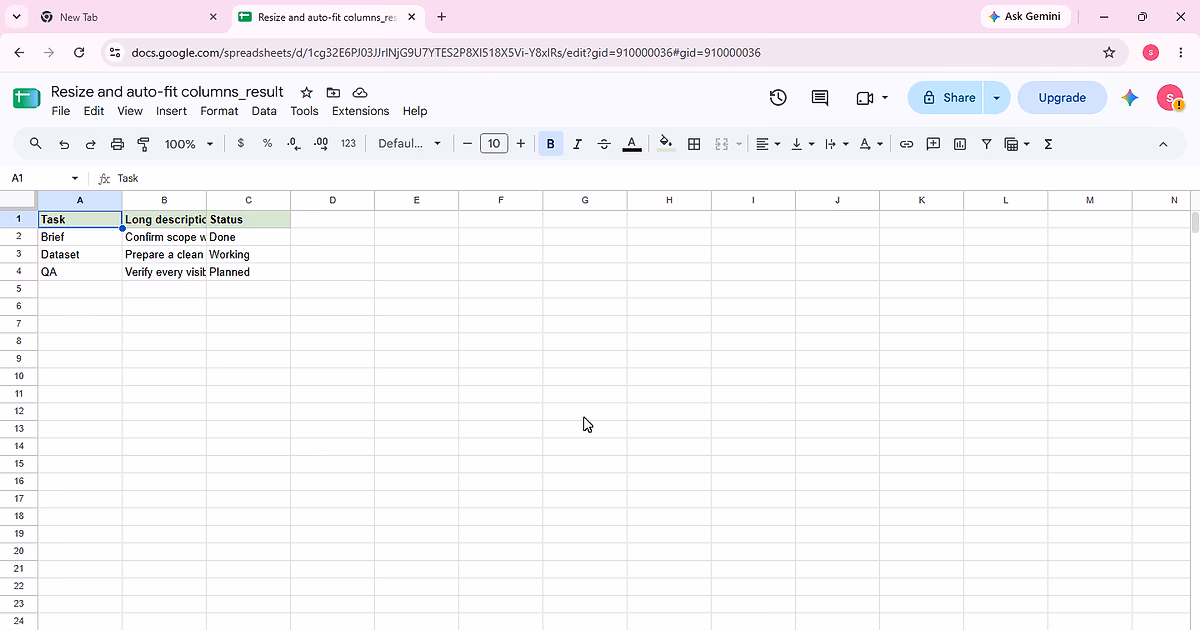Open the functions sigma menu

[x=1048, y=144]
